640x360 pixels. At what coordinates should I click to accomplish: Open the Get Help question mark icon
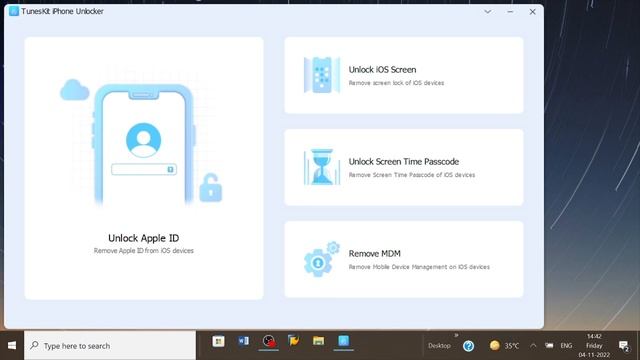pos(469,346)
